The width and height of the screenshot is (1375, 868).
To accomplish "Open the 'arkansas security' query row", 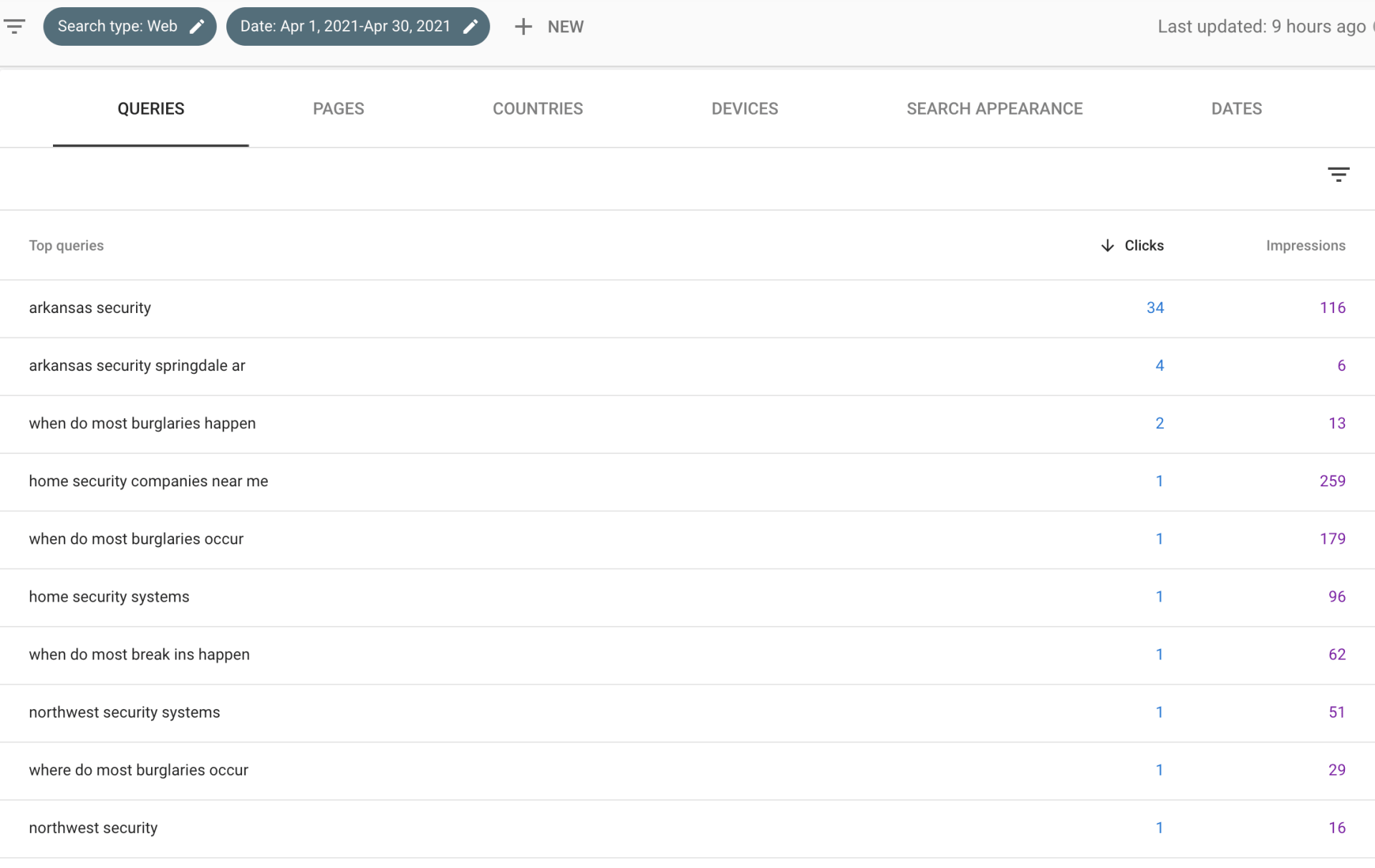I will point(90,308).
